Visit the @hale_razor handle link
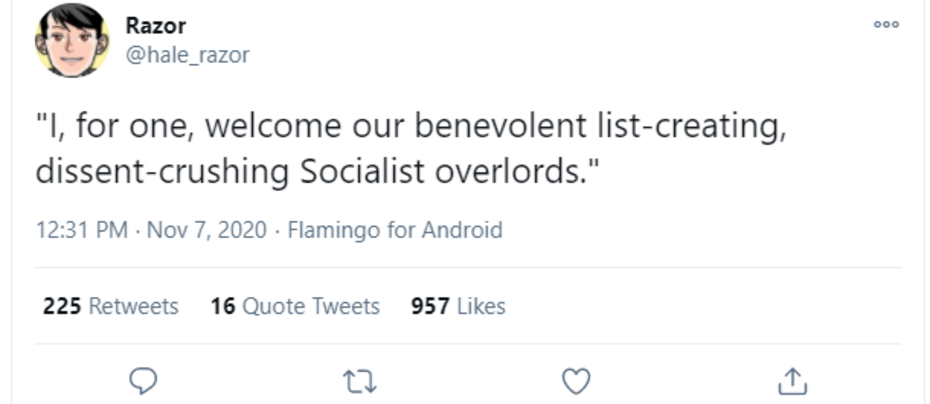 [187, 55]
